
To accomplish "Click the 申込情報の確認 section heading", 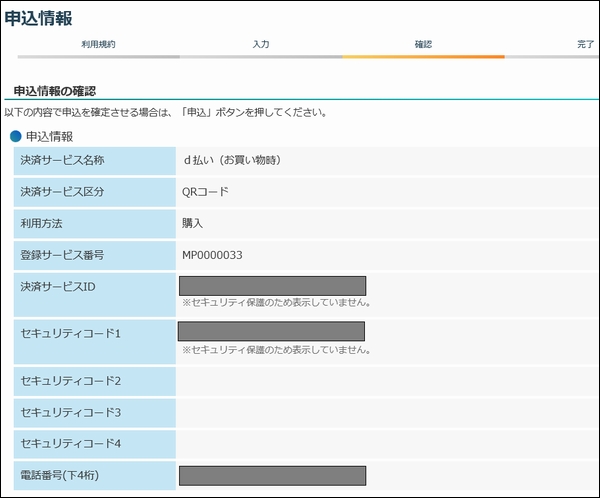I will pos(55,91).
